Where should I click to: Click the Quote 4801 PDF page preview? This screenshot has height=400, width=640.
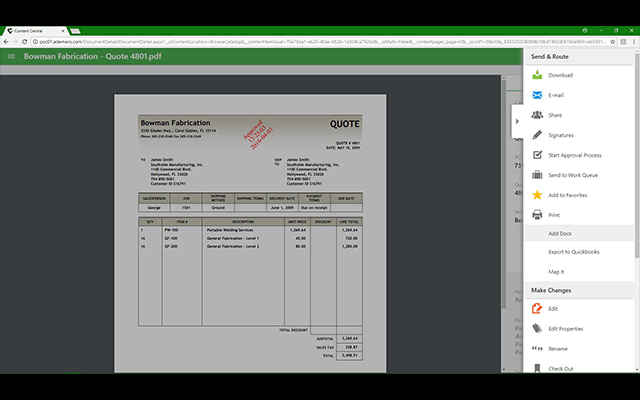point(250,233)
